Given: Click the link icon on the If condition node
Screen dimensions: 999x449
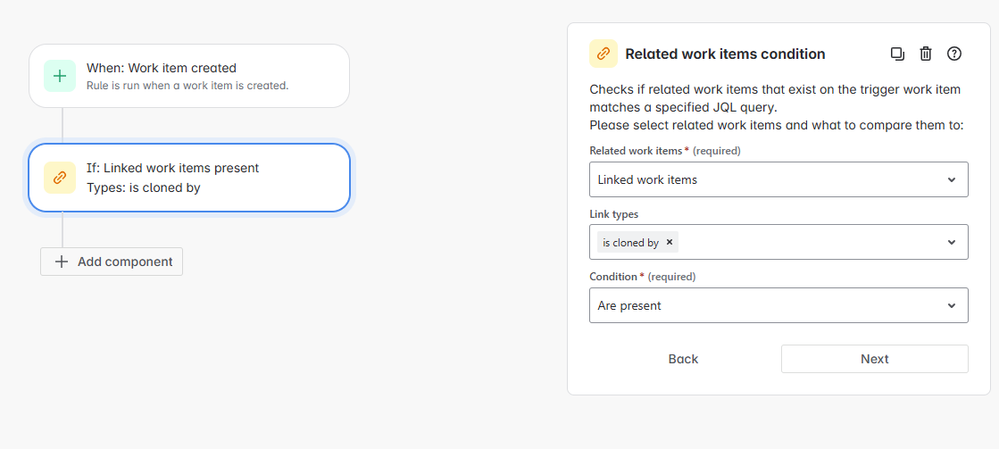Looking at the screenshot, I should [60, 177].
